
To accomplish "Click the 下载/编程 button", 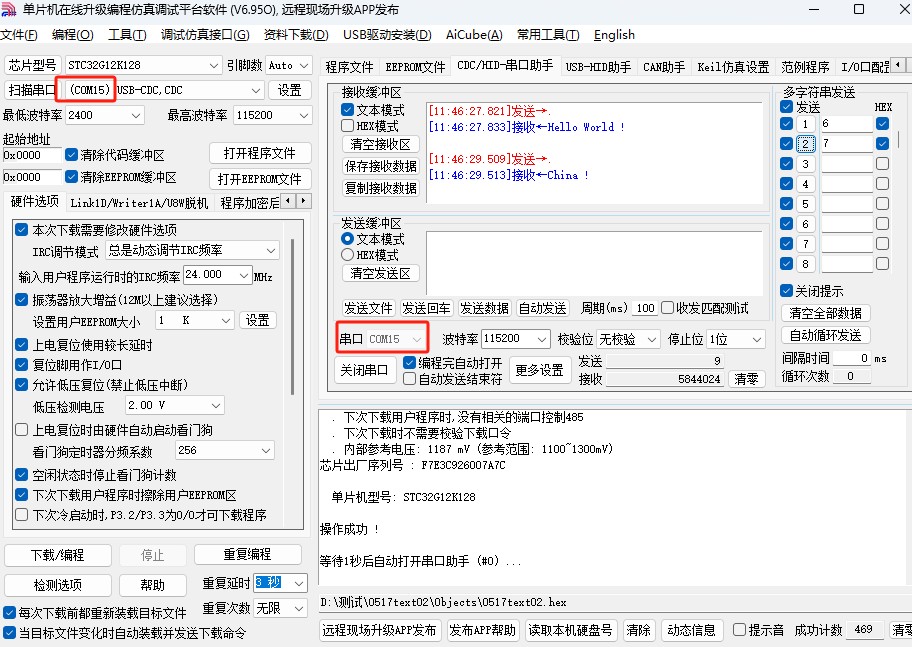I will pyautogui.click(x=58, y=555).
